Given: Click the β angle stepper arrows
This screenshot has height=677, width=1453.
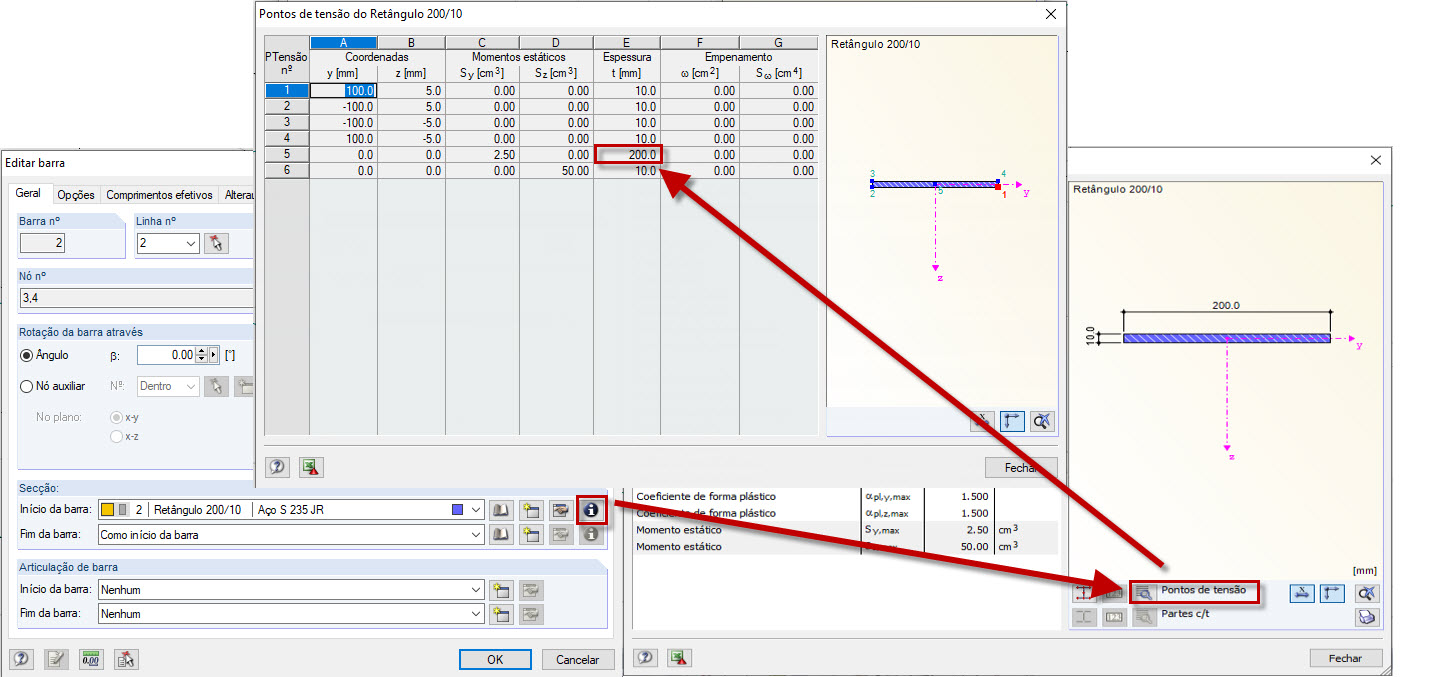Looking at the screenshot, I should (x=201, y=355).
